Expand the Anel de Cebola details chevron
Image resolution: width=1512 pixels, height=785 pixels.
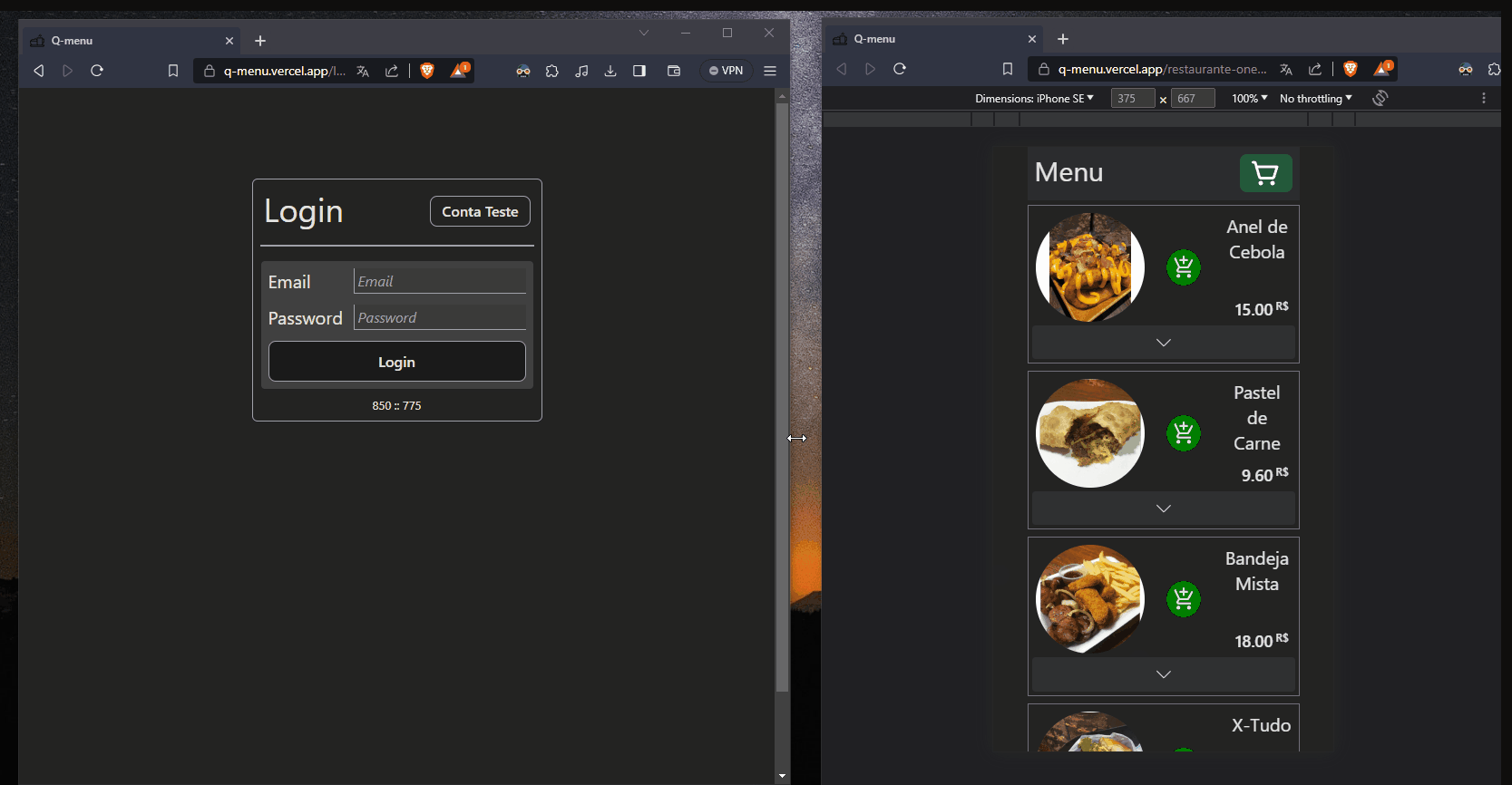(1164, 343)
